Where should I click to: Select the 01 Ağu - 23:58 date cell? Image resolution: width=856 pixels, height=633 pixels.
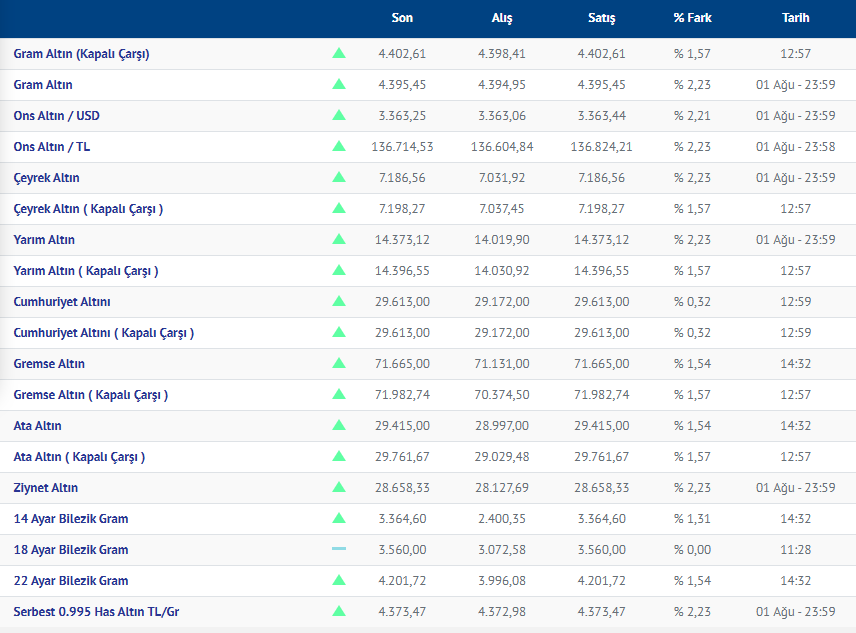pos(795,147)
